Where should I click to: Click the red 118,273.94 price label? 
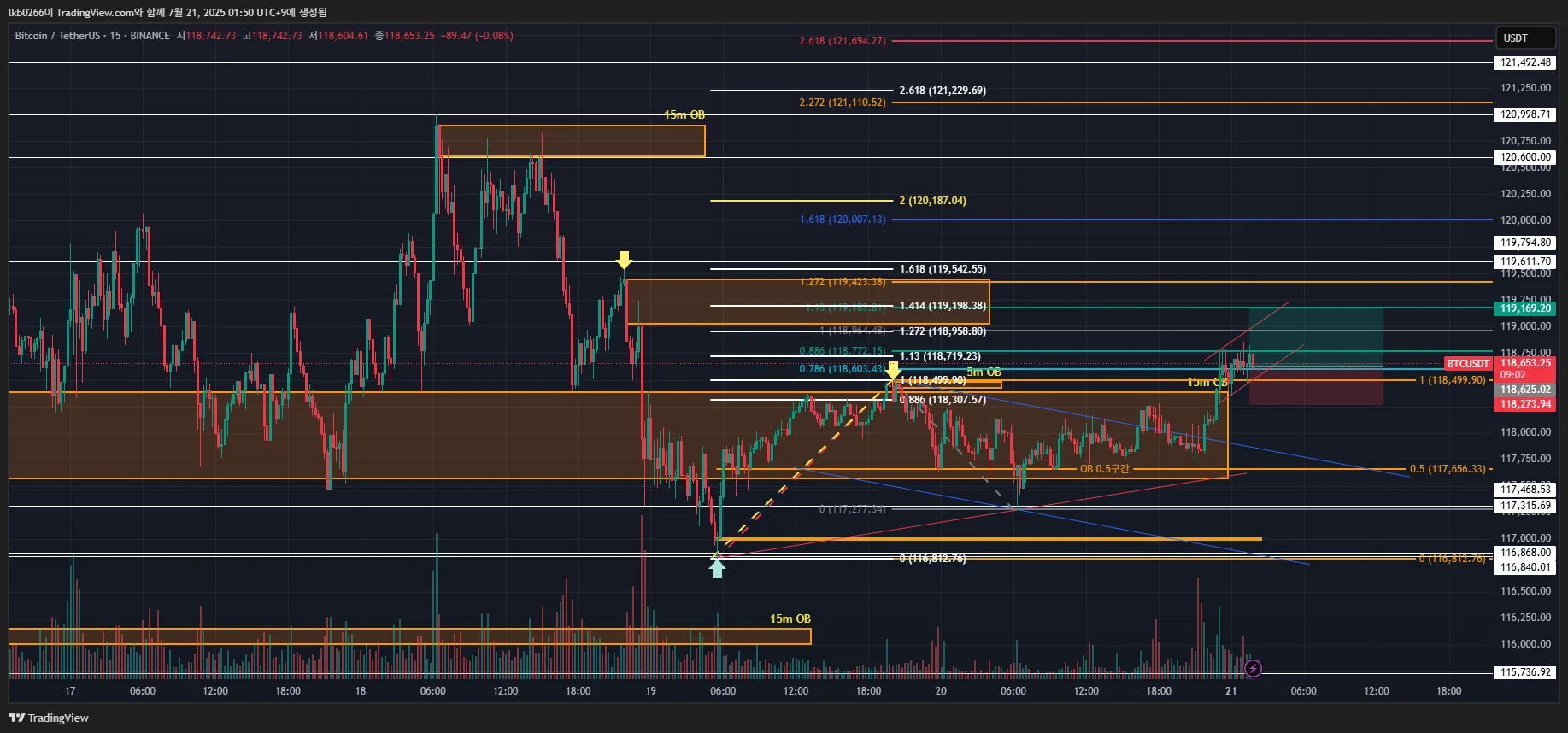click(x=1525, y=404)
